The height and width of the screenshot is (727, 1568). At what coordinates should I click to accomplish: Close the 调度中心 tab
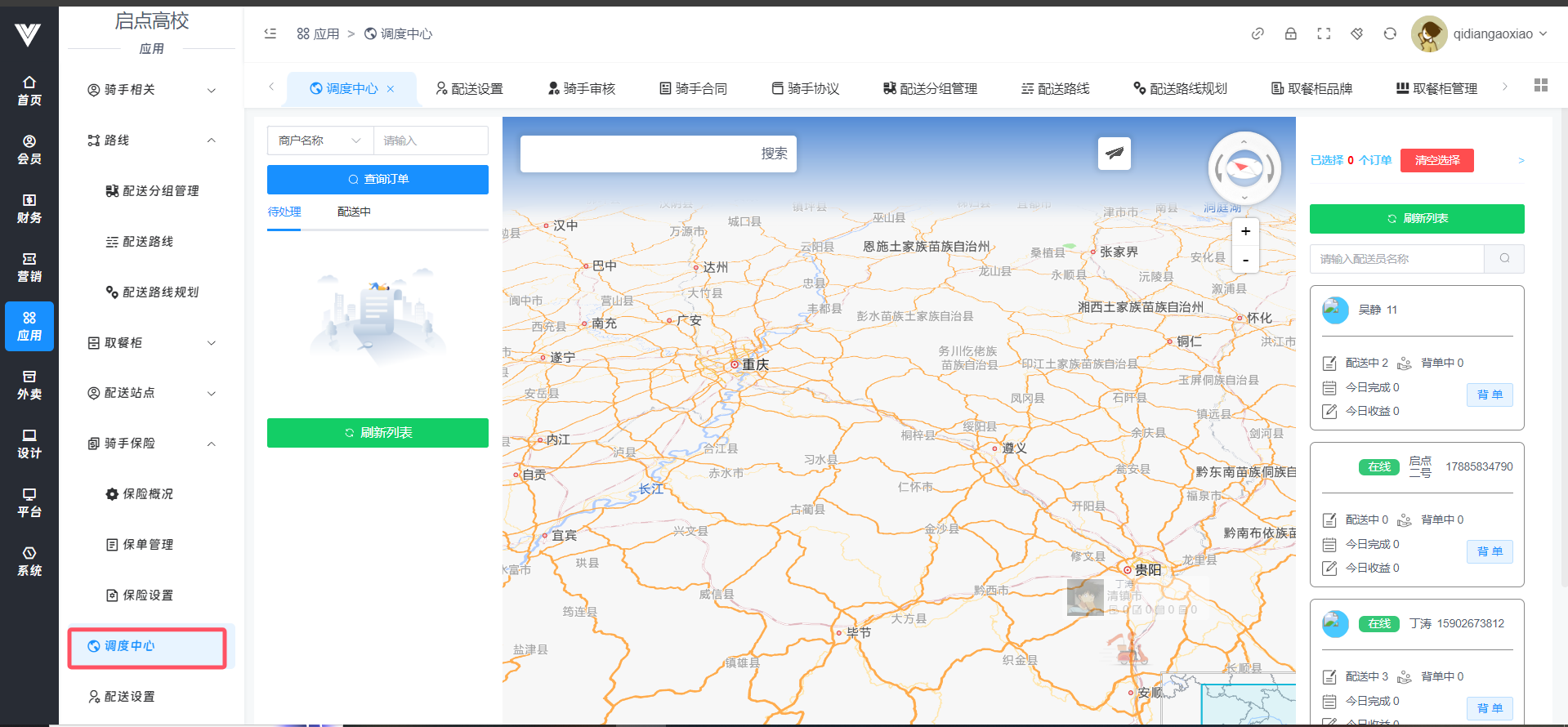(x=391, y=89)
